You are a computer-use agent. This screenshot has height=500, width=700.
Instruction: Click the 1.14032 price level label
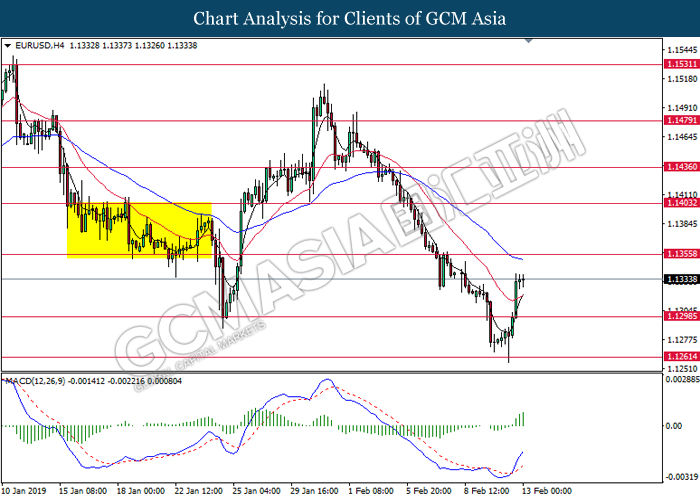pyautogui.click(x=682, y=203)
